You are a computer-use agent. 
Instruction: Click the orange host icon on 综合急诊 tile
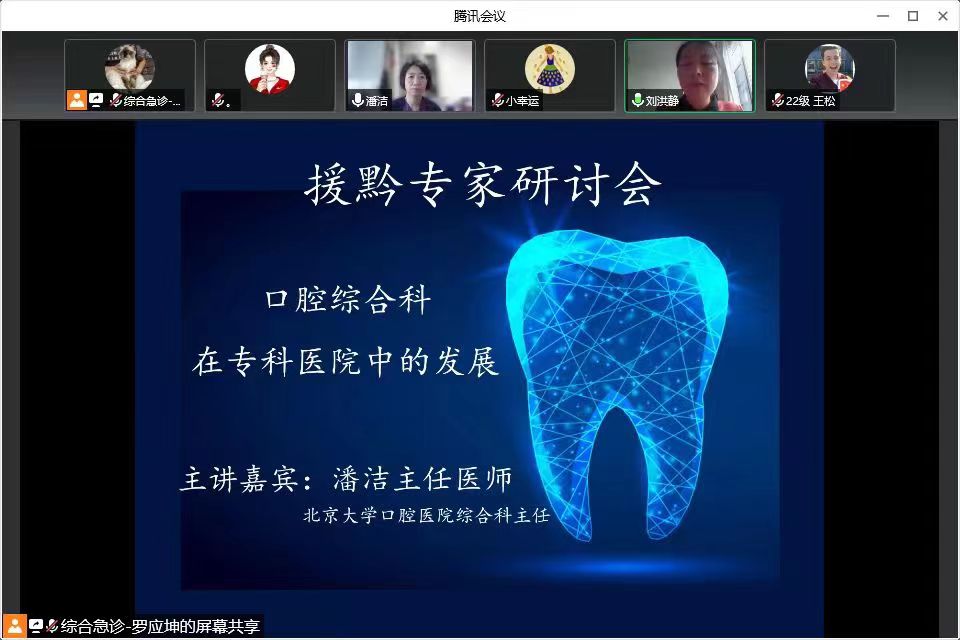[x=77, y=100]
